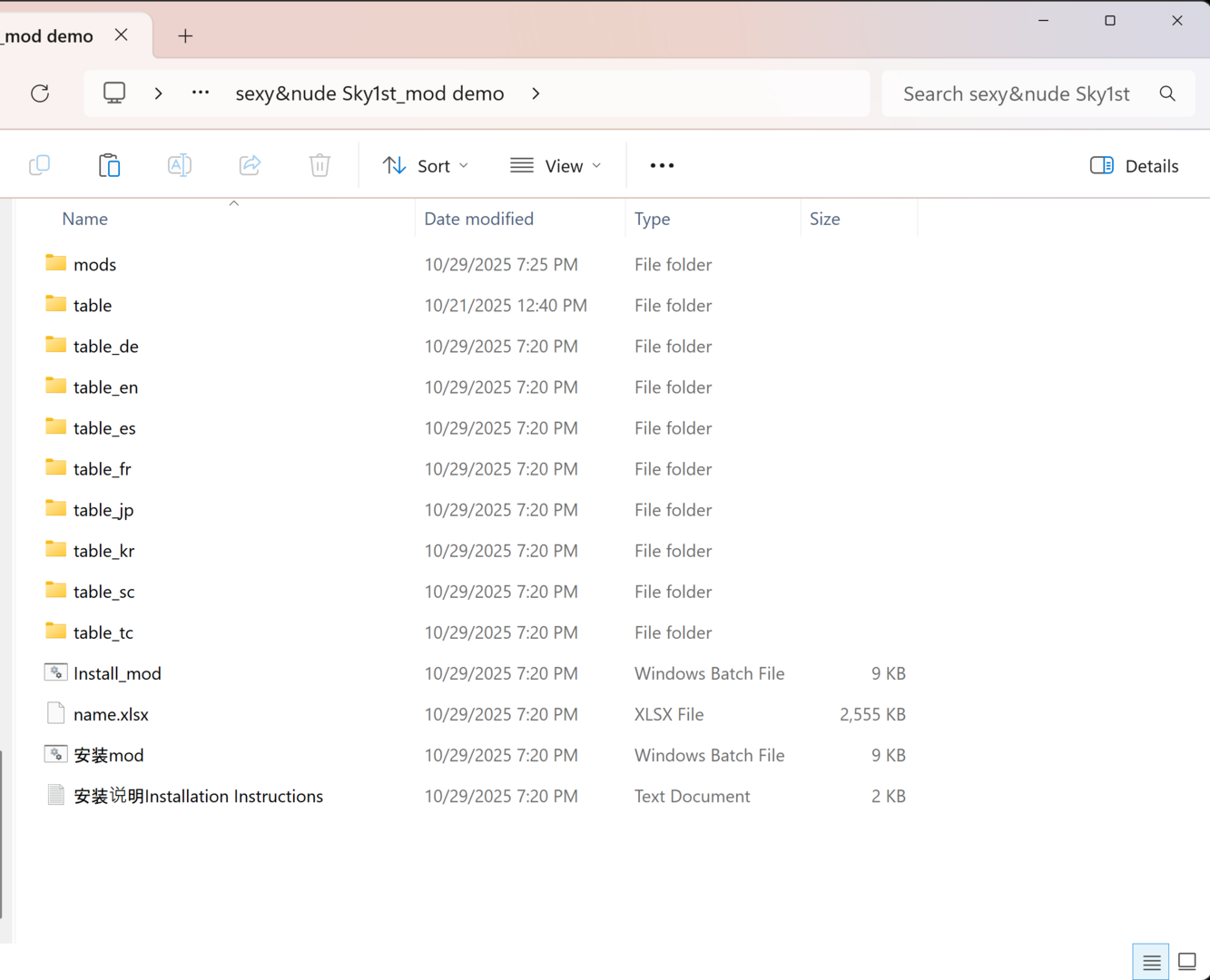Image resolution: width=1210 pixels, height=980 pixels.
Task: Click the Search sexy&nude Sky1st field
Action: (x=1017, y=93)
